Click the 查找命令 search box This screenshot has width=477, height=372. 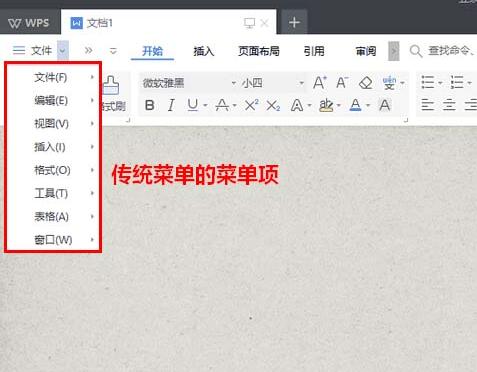coord(443,51)
